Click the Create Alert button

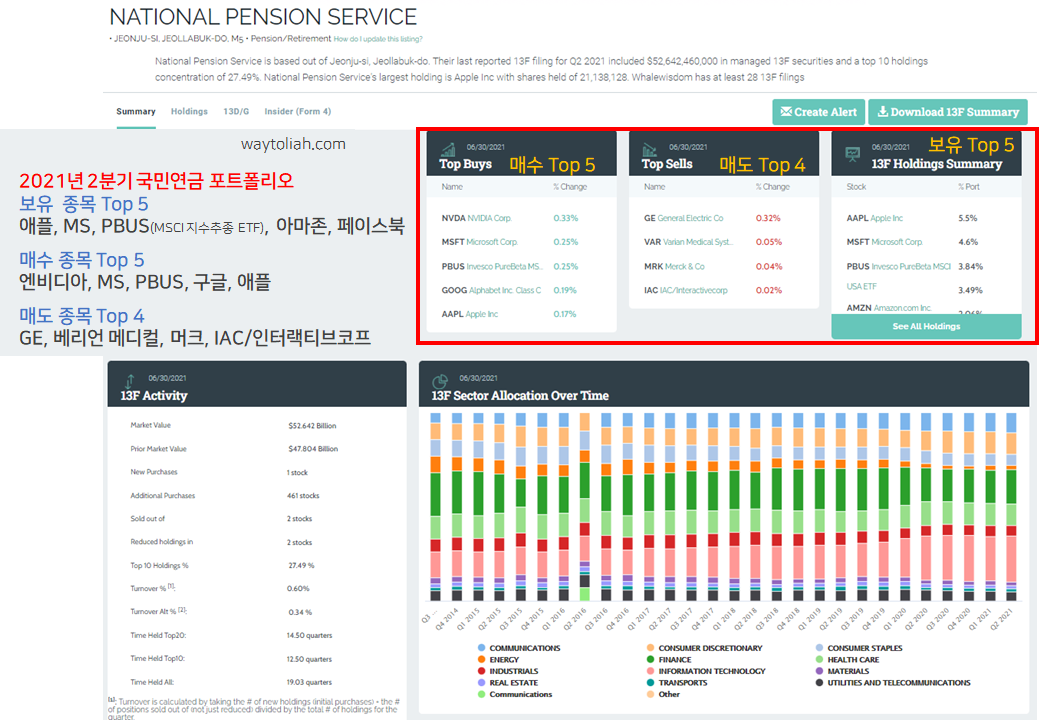coord(818,112)
